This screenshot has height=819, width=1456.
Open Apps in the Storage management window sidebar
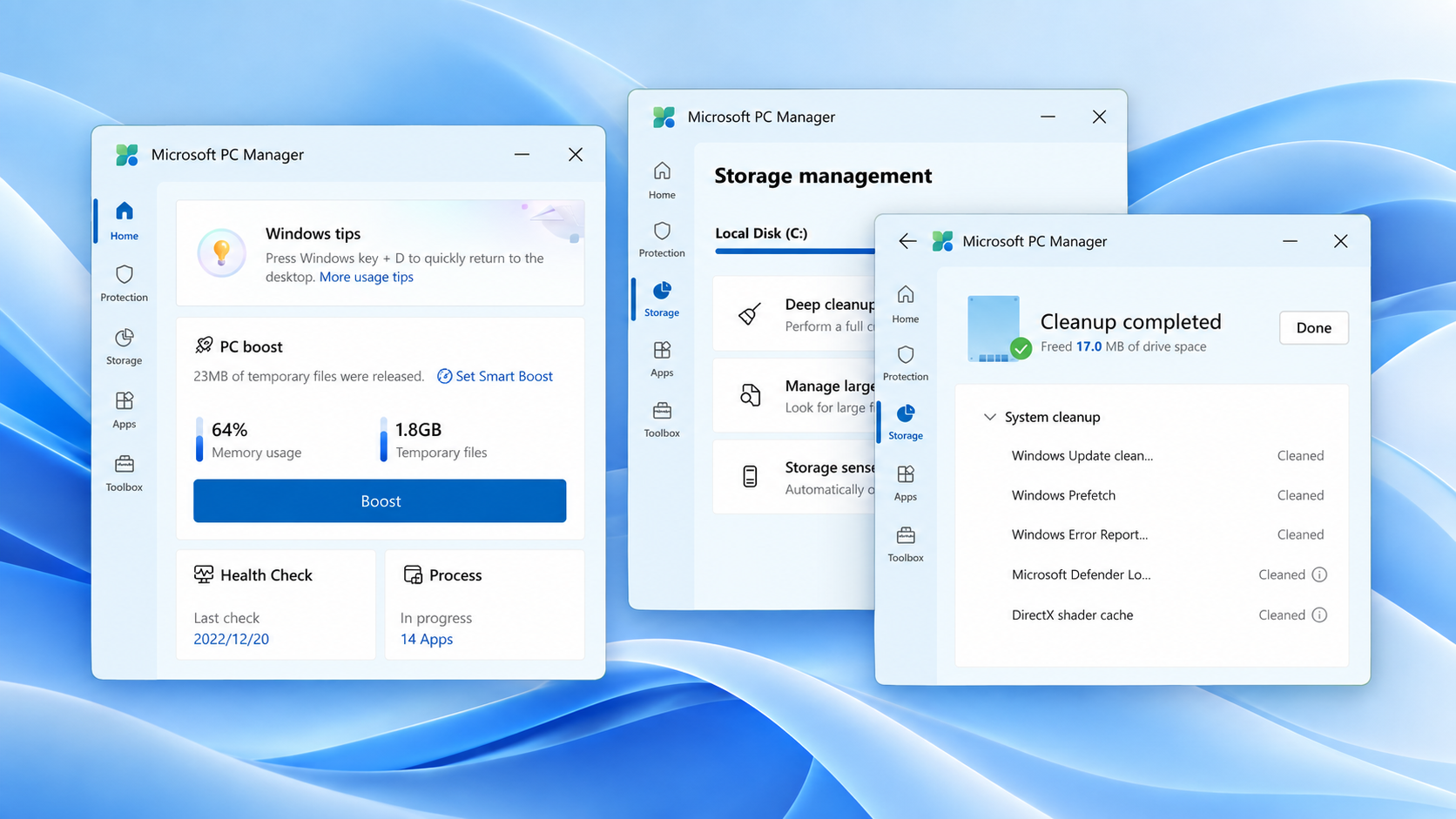coord(662,359)
